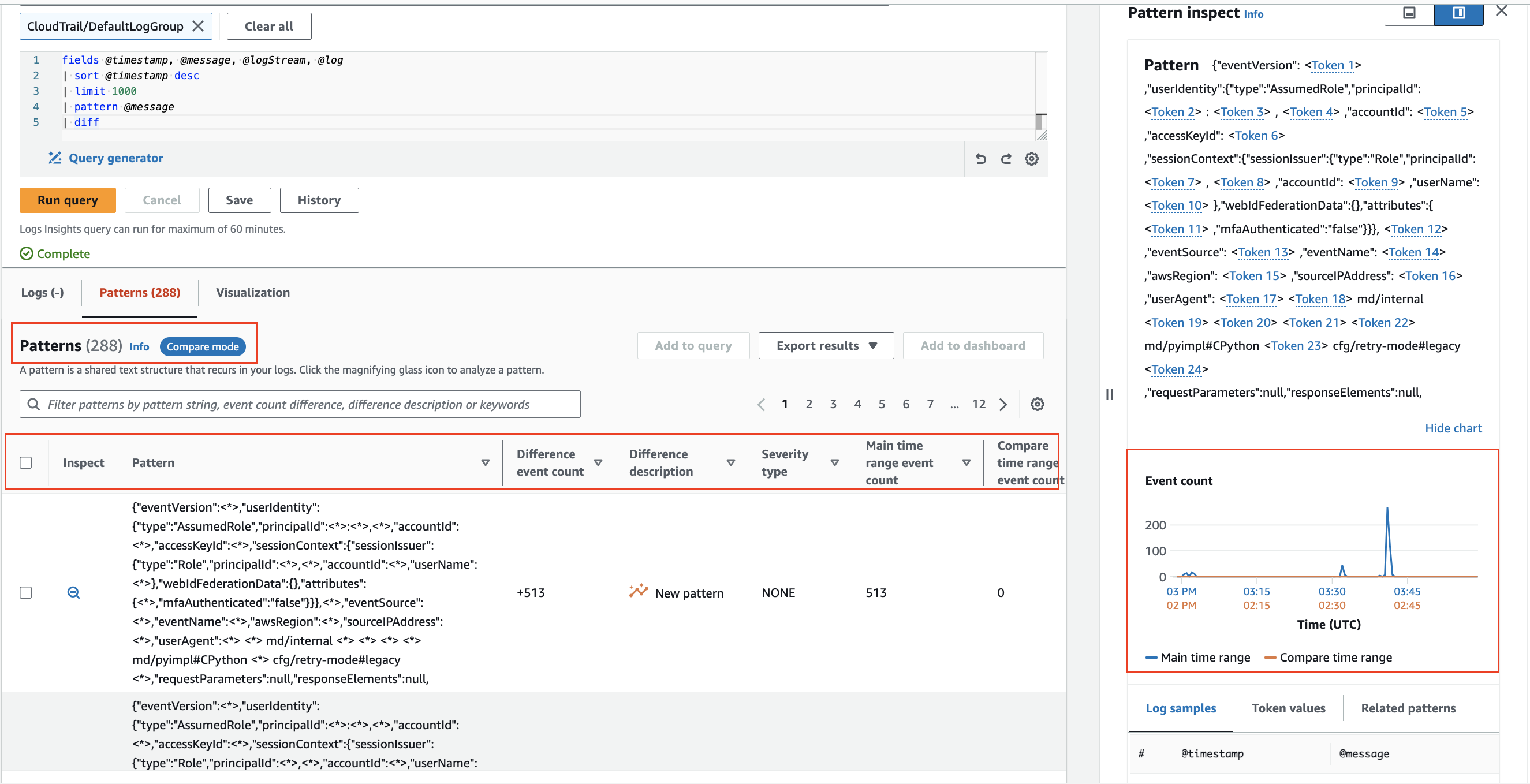Go to next page of patterns

(x=1003, y=405)
